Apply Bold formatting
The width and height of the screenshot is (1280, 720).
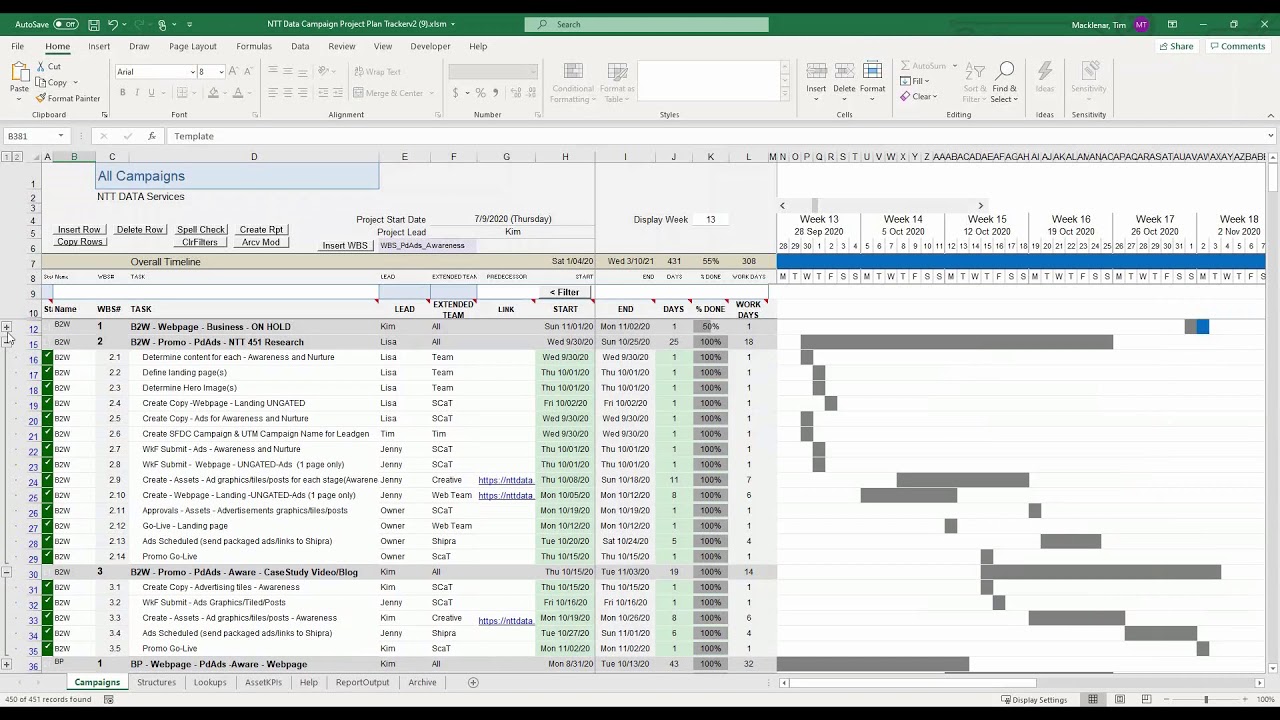pos(123,93)
